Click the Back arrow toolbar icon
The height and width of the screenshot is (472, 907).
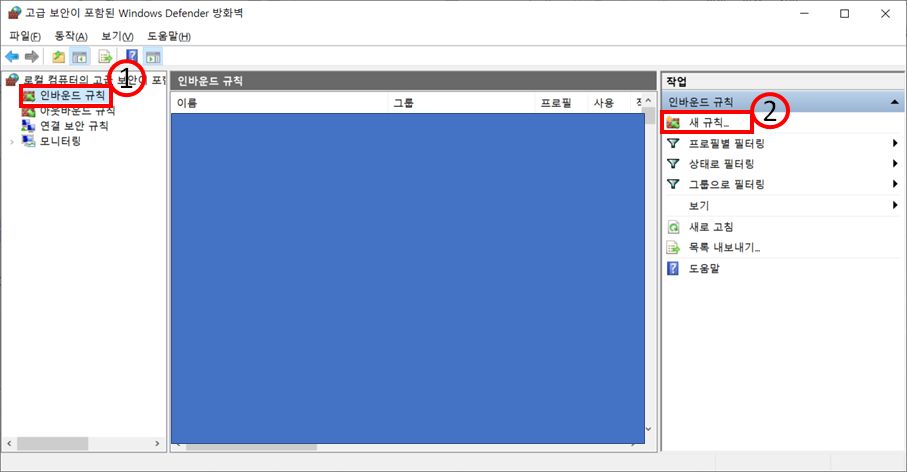(12, 57)
